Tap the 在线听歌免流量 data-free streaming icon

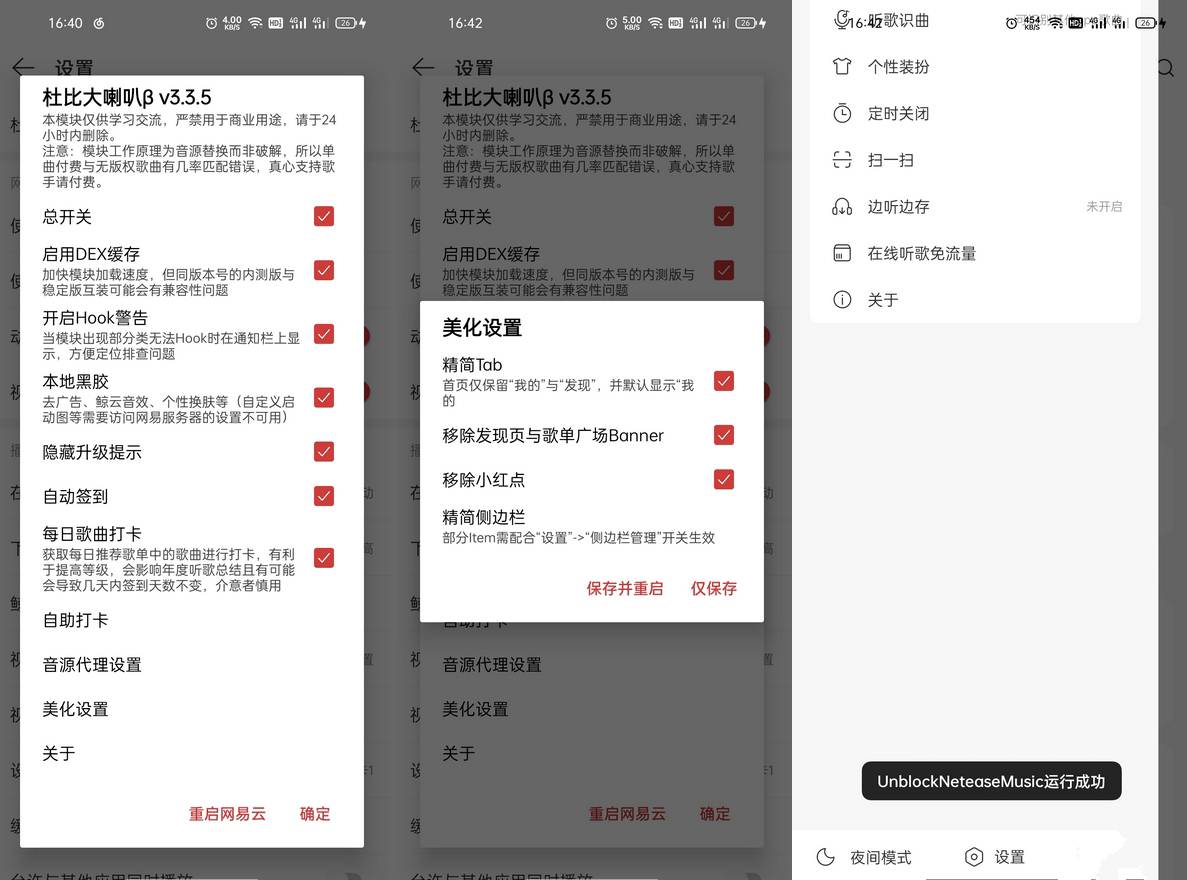(x=840, y=252)
